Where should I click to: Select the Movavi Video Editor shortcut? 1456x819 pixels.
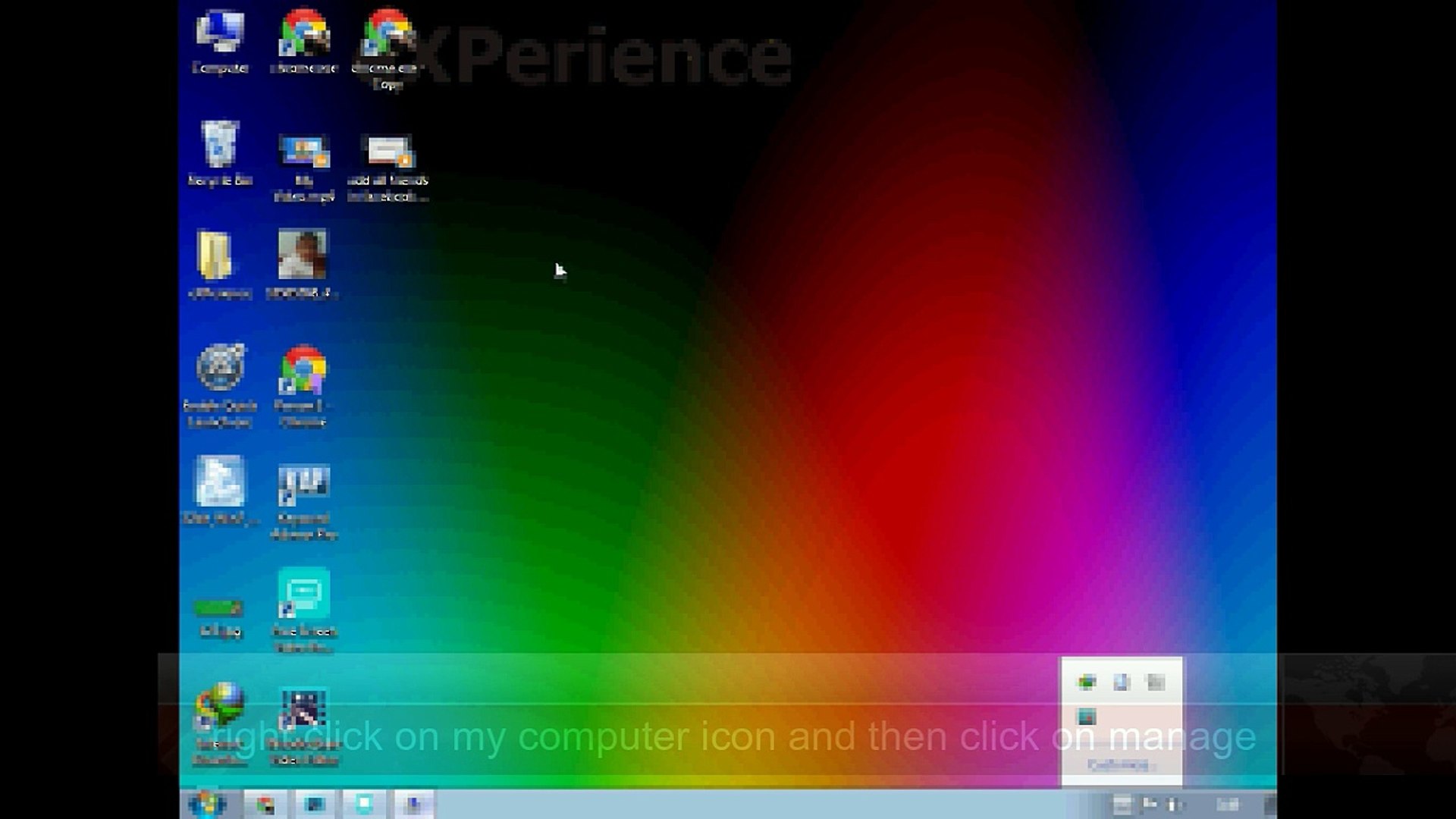pyautogui.click(x=303, y=709)
